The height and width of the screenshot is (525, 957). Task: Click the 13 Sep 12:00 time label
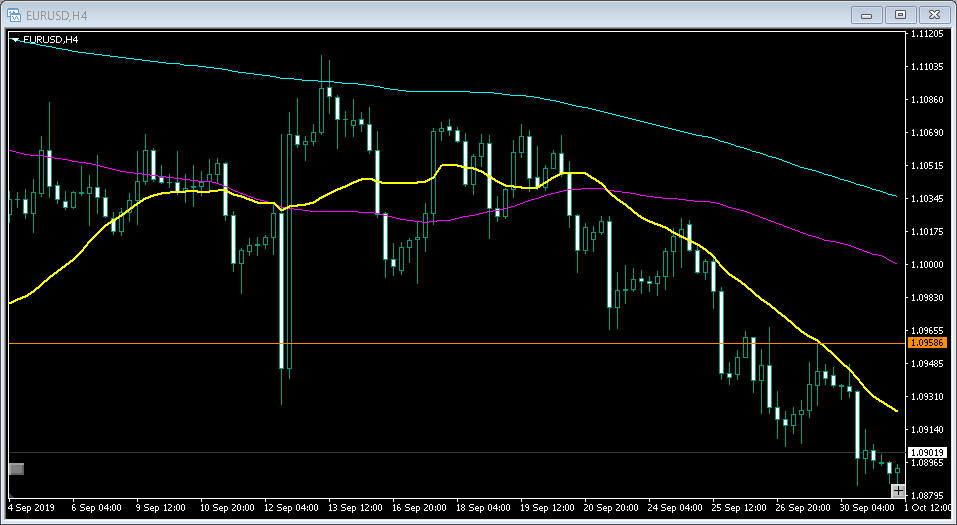tap(355, 507)
